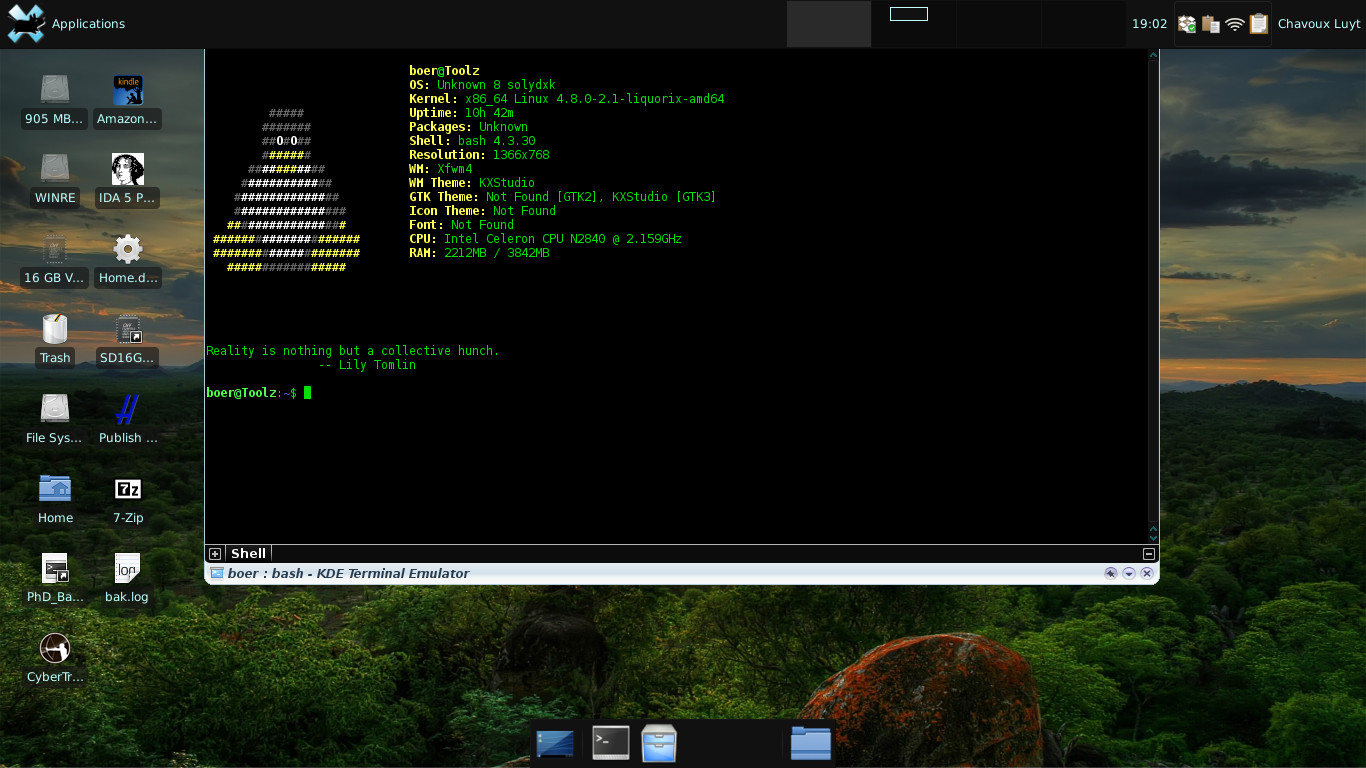Open the blue folder in the dock
The image size is (1366, 768).
[x=810, y=743]
